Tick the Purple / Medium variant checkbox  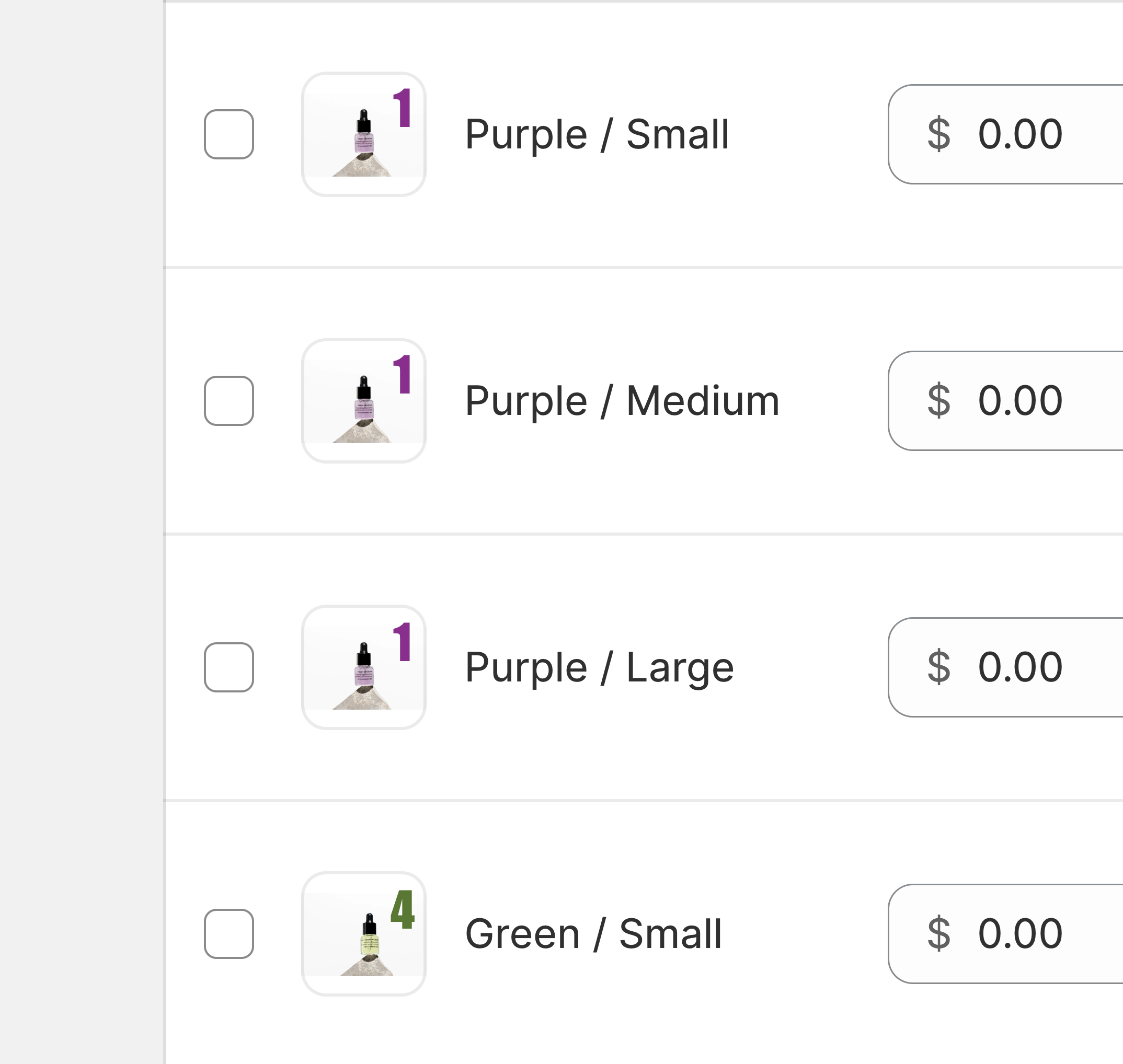point(228,401)
